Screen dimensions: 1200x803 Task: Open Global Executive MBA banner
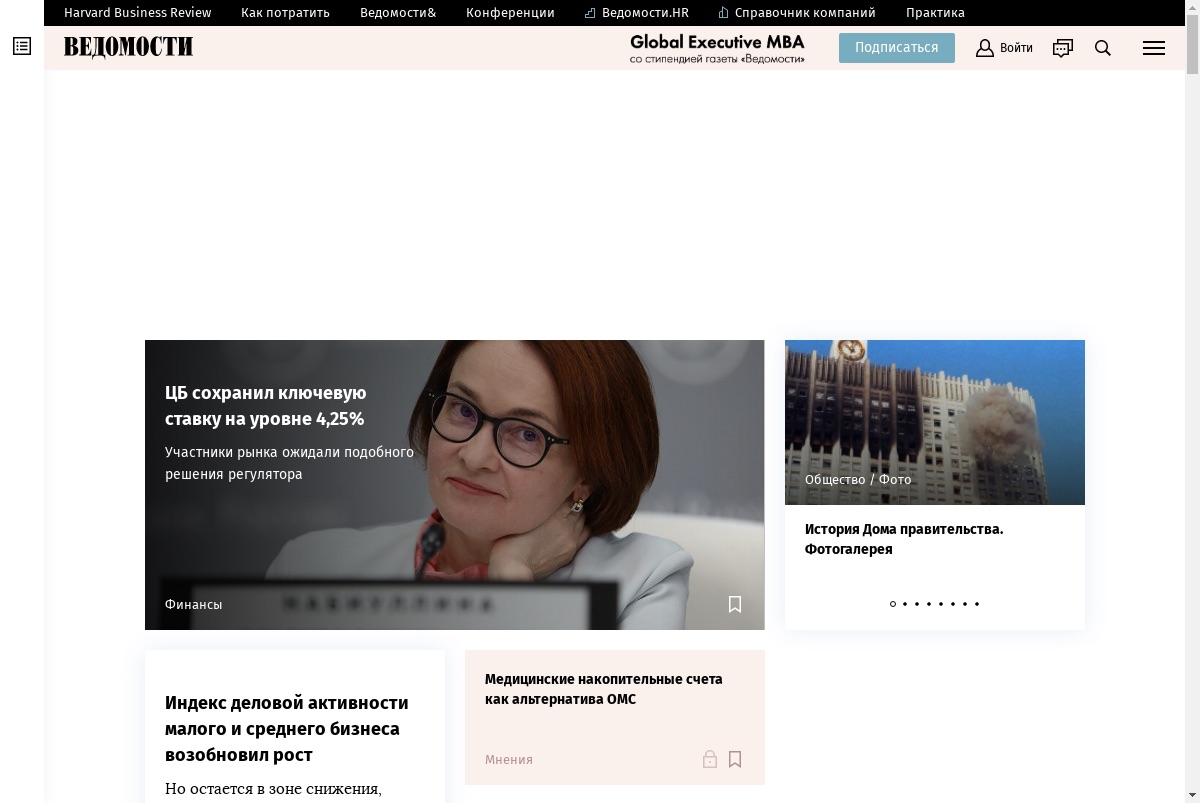coord(717,48)
